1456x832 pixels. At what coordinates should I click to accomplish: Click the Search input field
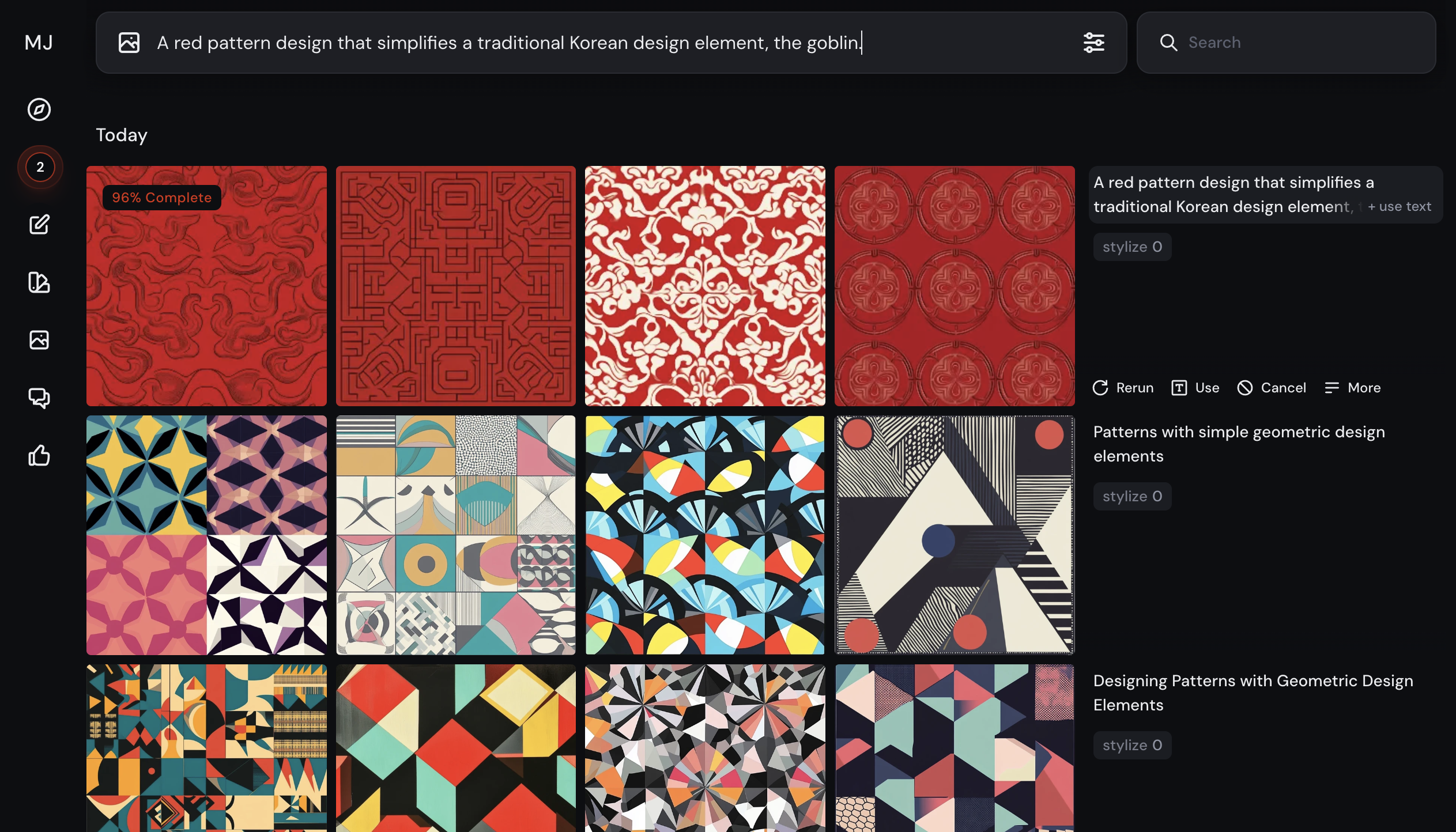point(1297,43)
